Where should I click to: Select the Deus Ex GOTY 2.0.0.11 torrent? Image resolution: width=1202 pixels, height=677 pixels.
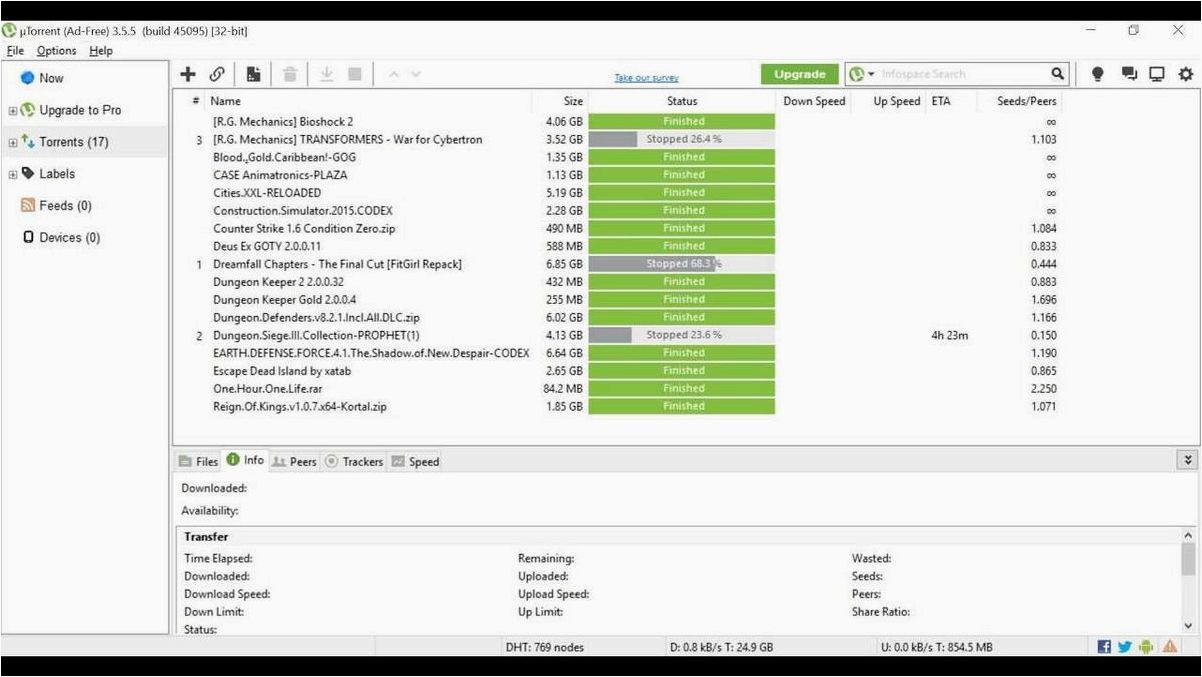[x=267, y=246]
